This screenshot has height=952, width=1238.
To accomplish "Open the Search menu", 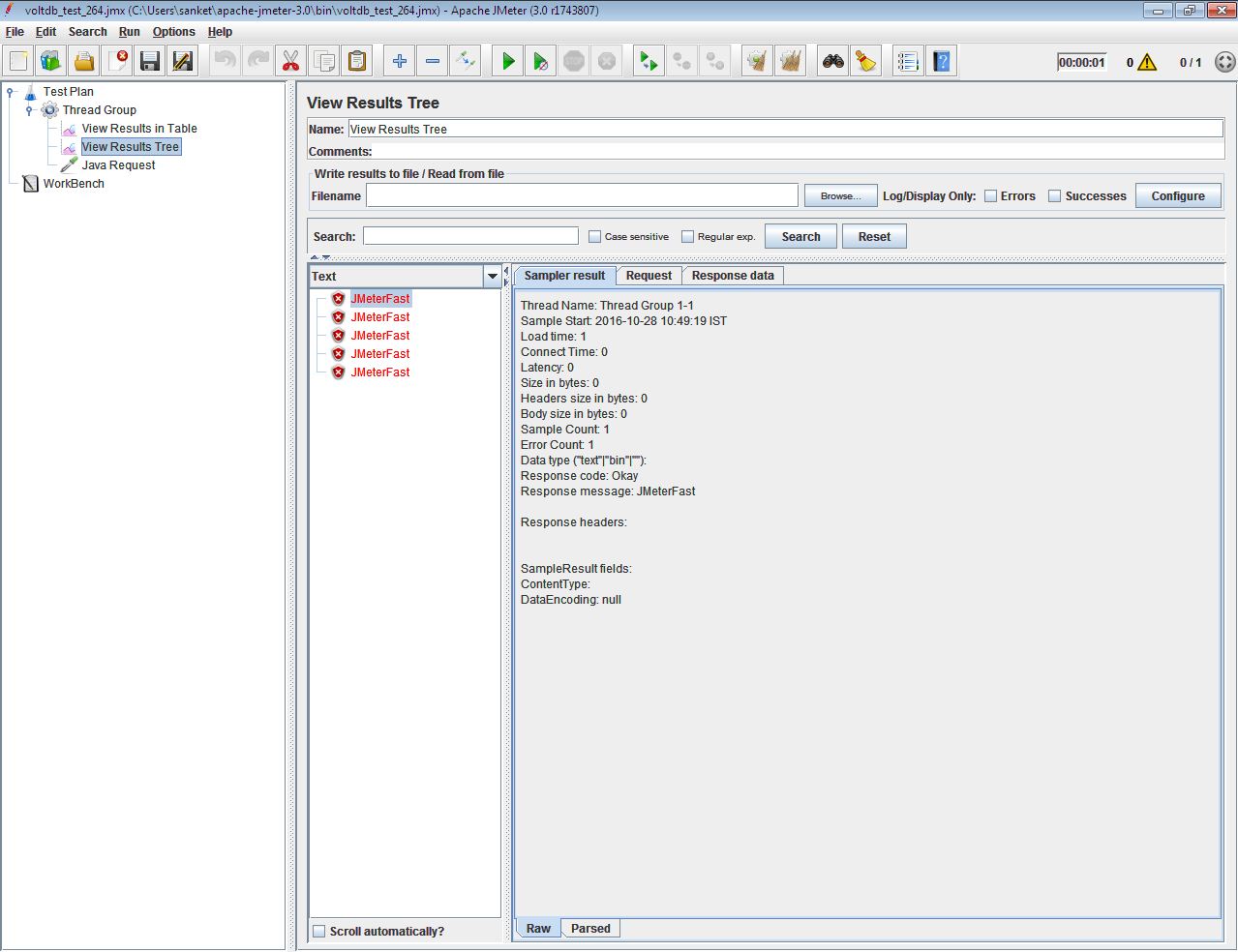I will point(87,32).
